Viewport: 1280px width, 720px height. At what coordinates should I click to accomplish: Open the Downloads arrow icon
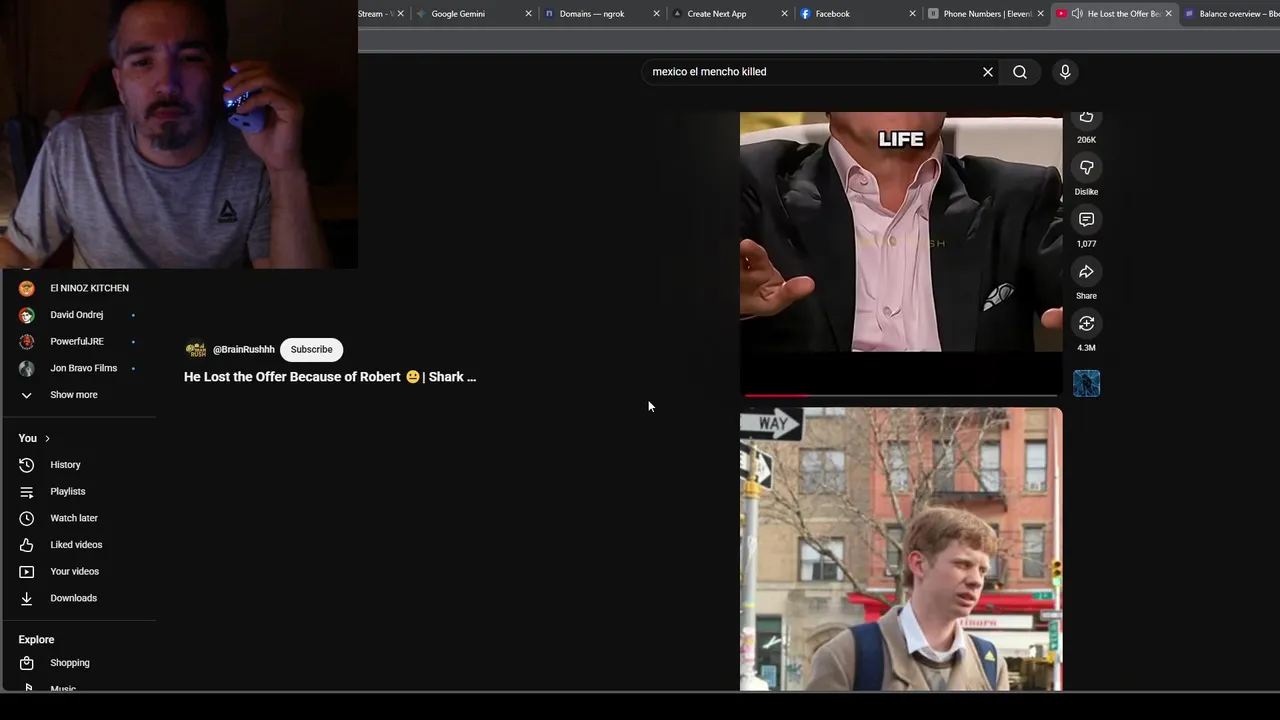27,598
